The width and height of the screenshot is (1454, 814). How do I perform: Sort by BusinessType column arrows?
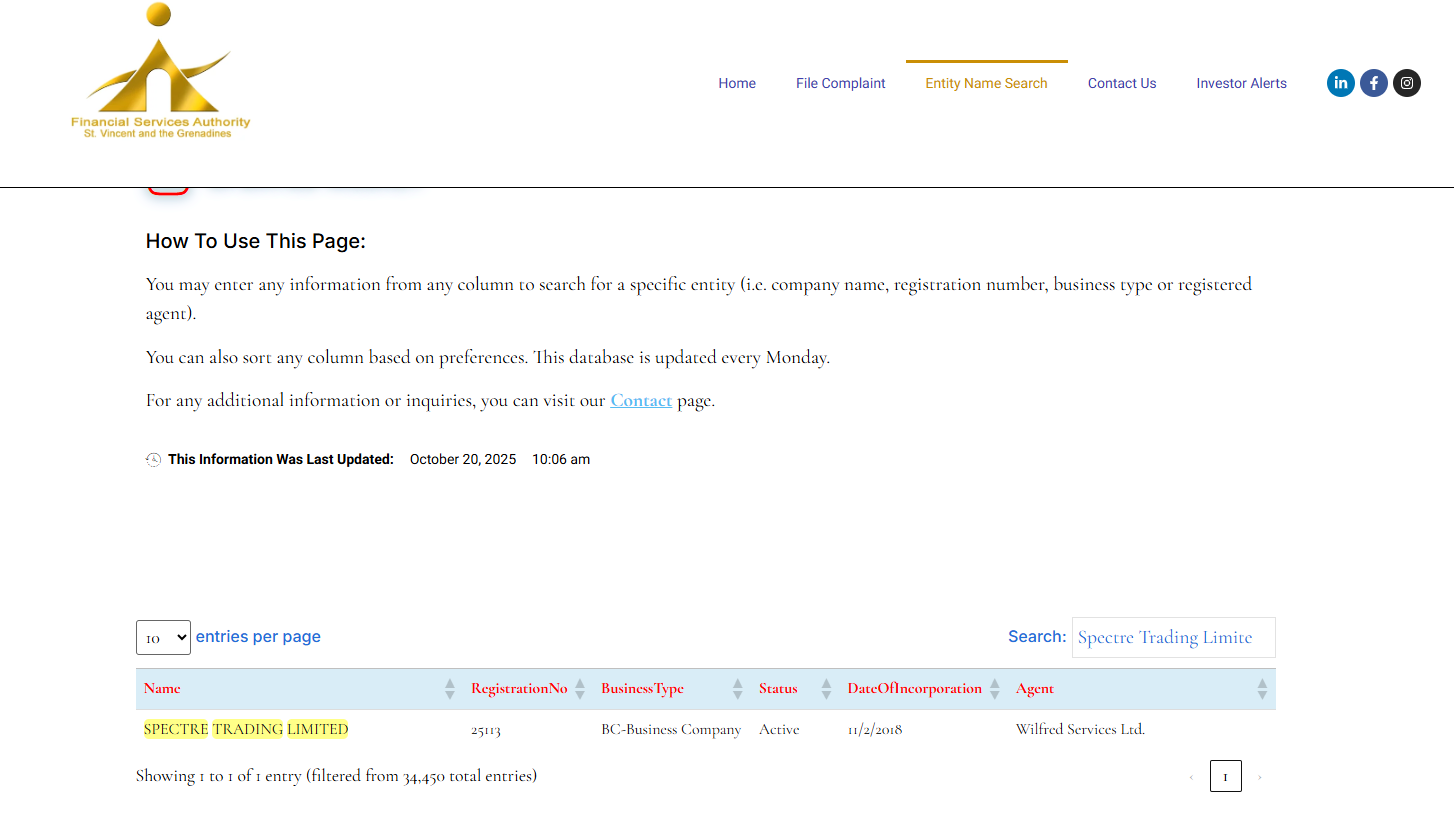737,689
